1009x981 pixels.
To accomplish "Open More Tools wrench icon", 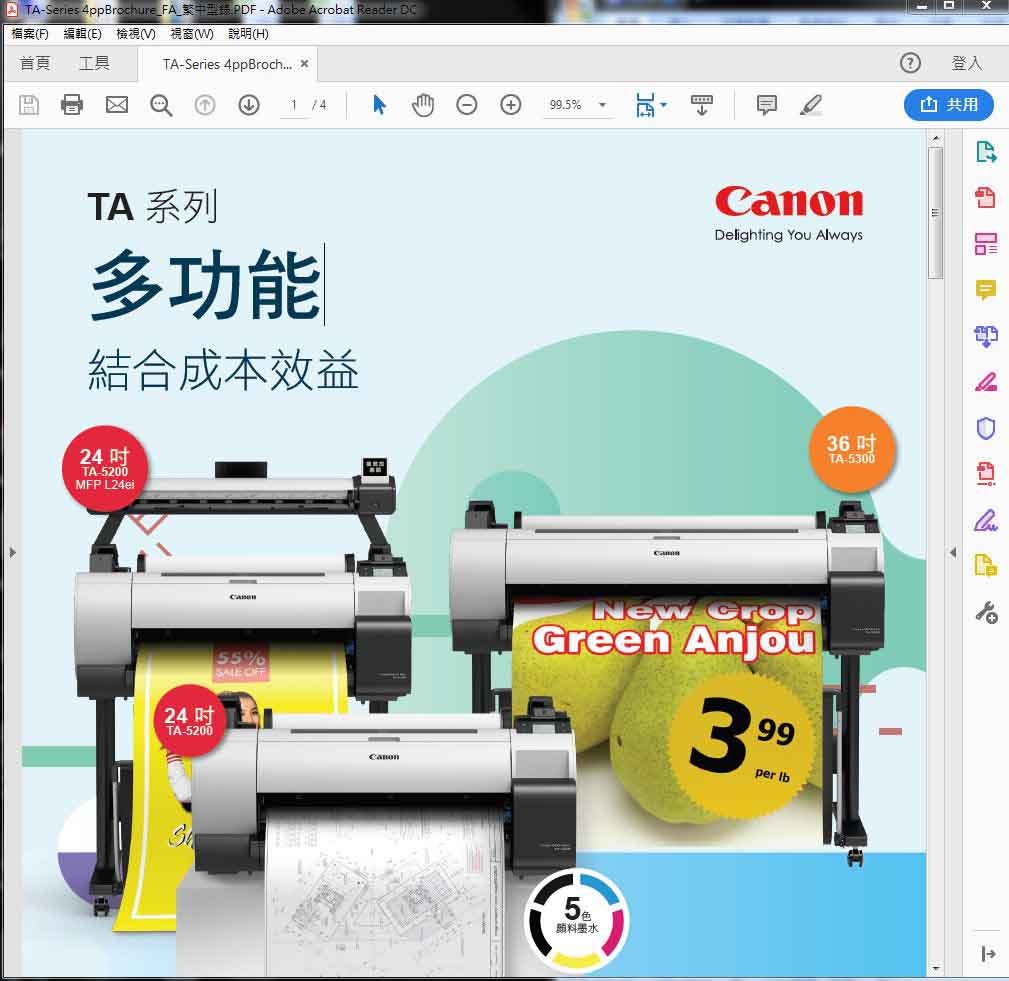I will point(986,613).
